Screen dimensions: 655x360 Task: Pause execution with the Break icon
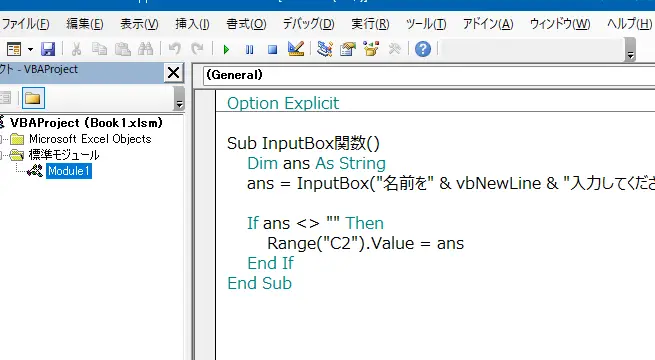tap(249, 50)
